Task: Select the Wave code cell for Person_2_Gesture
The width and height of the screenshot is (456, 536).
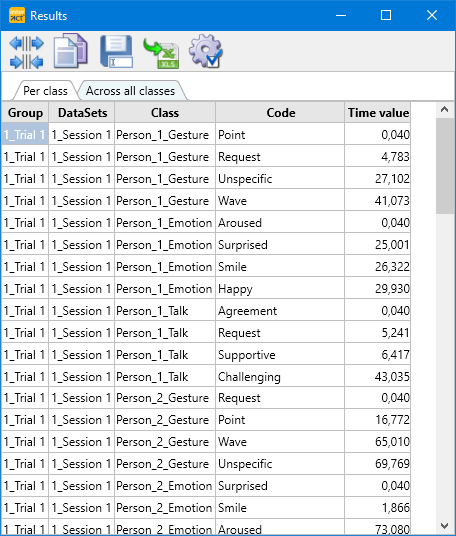Action: 280,442
